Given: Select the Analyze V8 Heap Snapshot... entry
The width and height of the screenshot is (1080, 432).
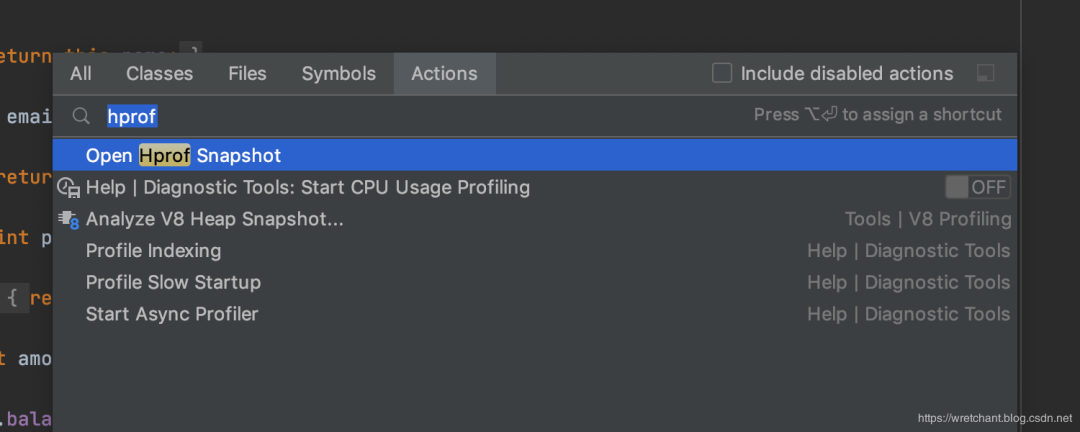Looking at the screenshot, I should point(534,220).
